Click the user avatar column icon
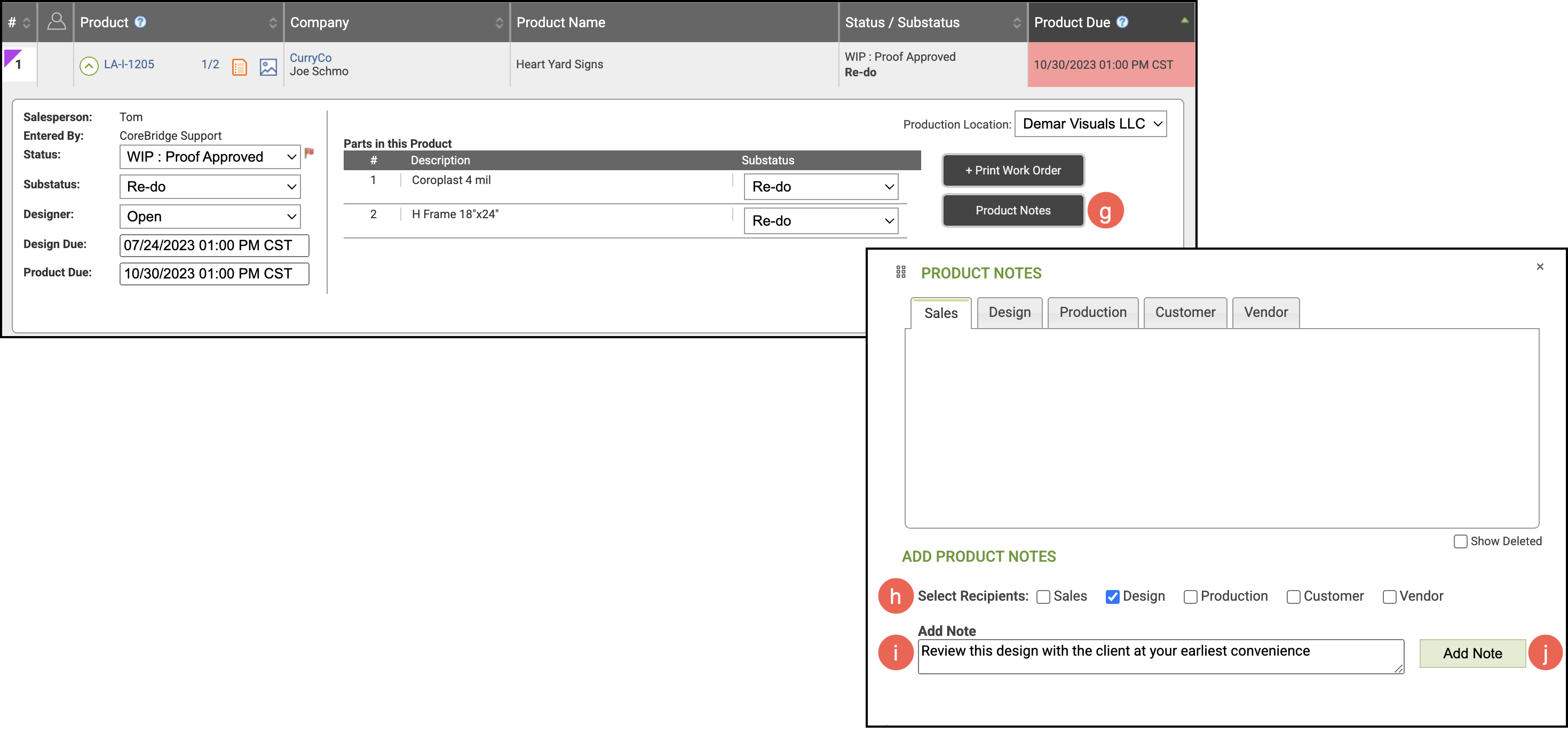This screenshot has width=1568, height=733. point(56,22)
